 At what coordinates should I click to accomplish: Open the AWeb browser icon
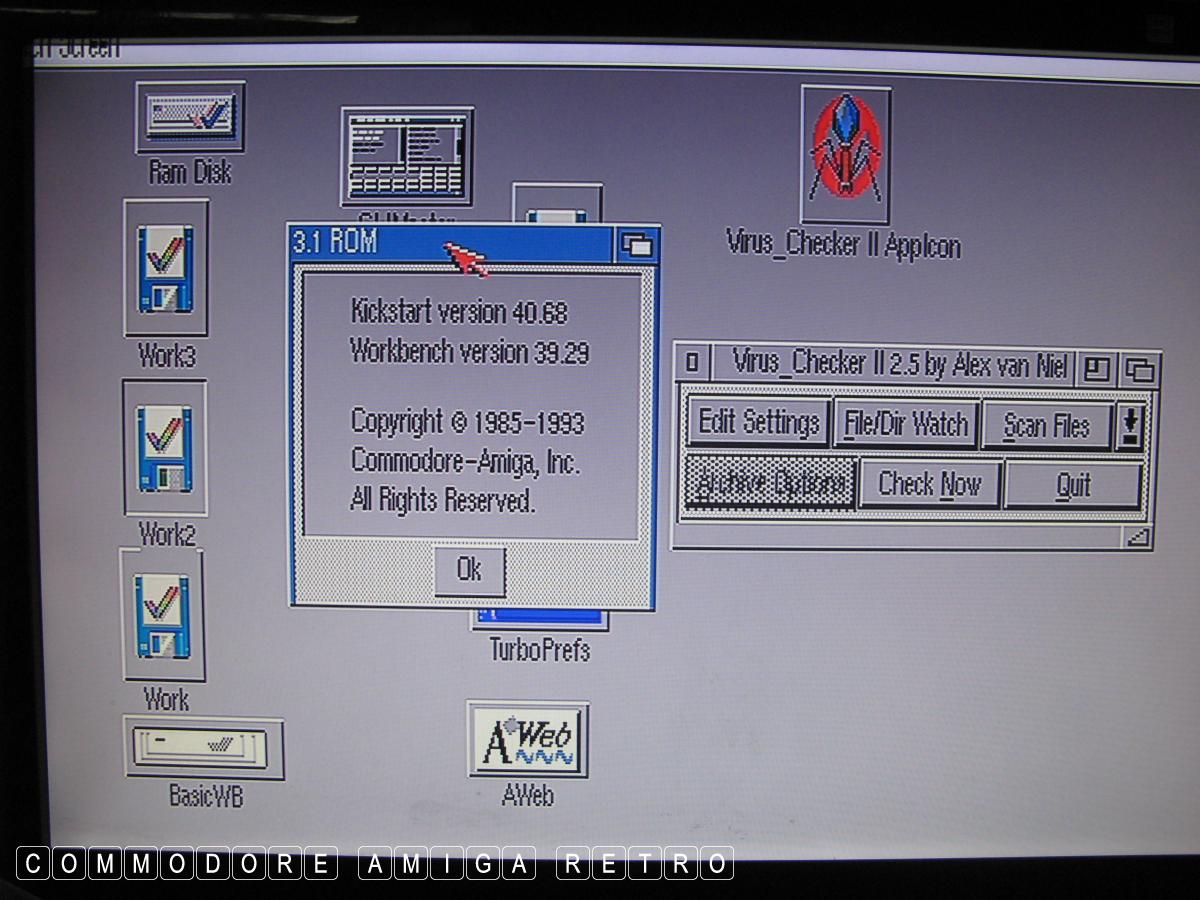527,739
